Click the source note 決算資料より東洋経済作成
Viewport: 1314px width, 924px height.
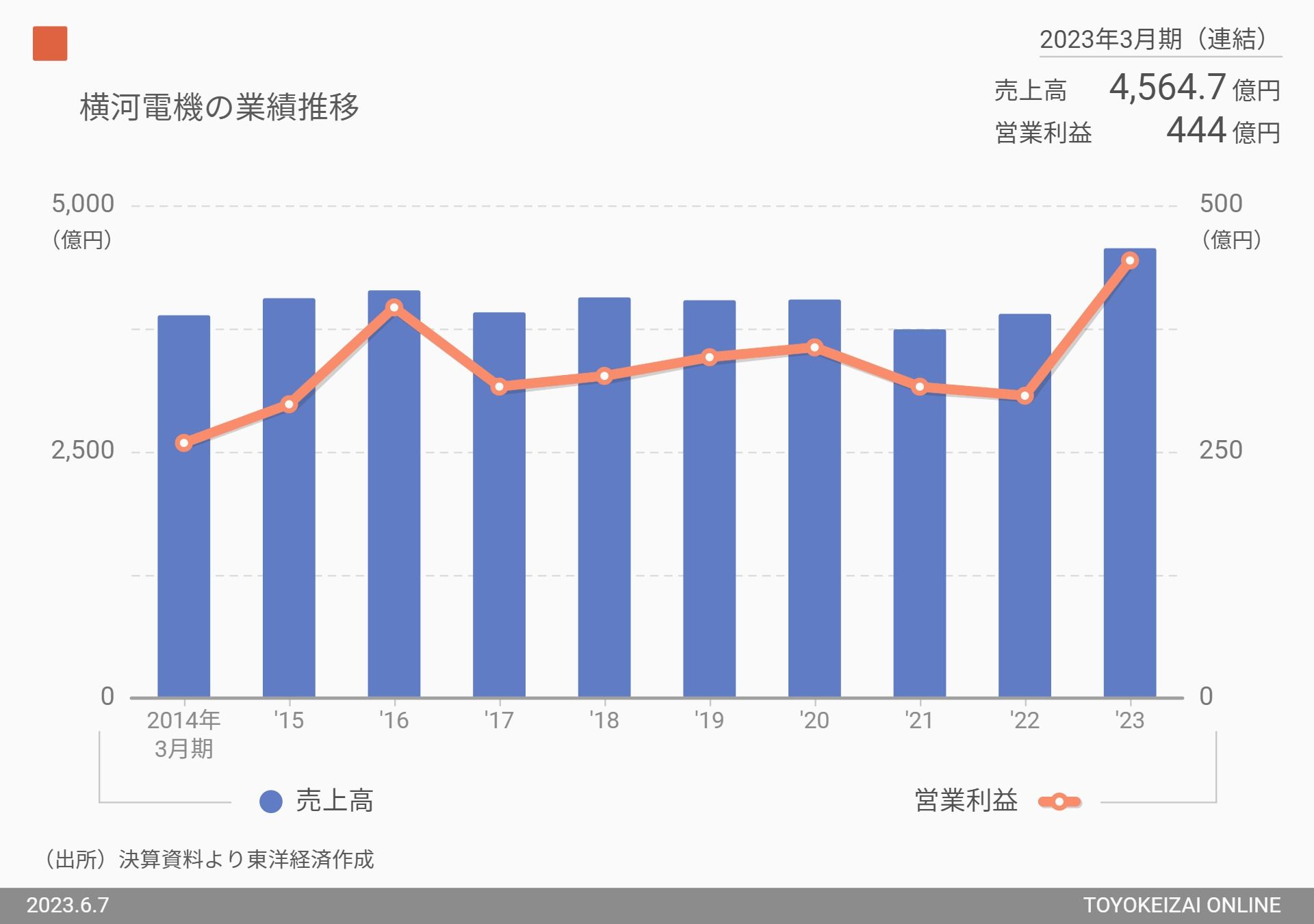(x=246, y=859)
